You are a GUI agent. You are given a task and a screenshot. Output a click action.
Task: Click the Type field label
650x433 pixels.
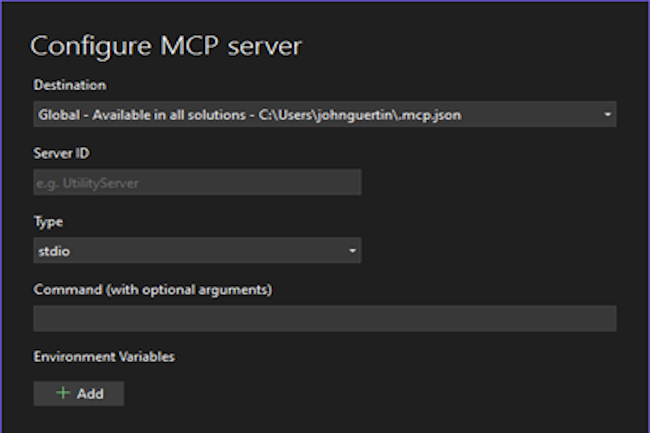[x=48, y=221]
